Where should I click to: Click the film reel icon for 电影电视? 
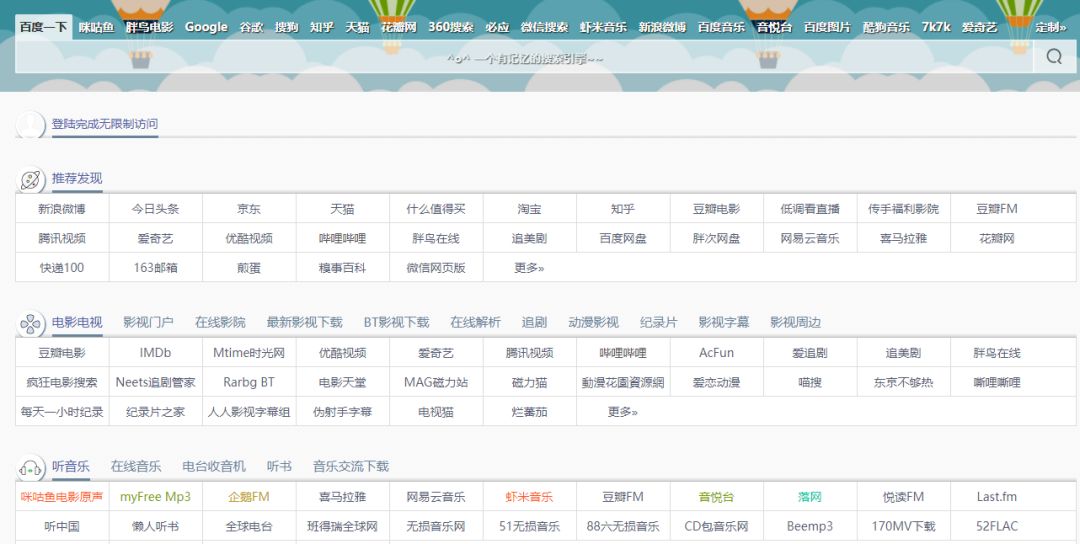tap(31, 323)
